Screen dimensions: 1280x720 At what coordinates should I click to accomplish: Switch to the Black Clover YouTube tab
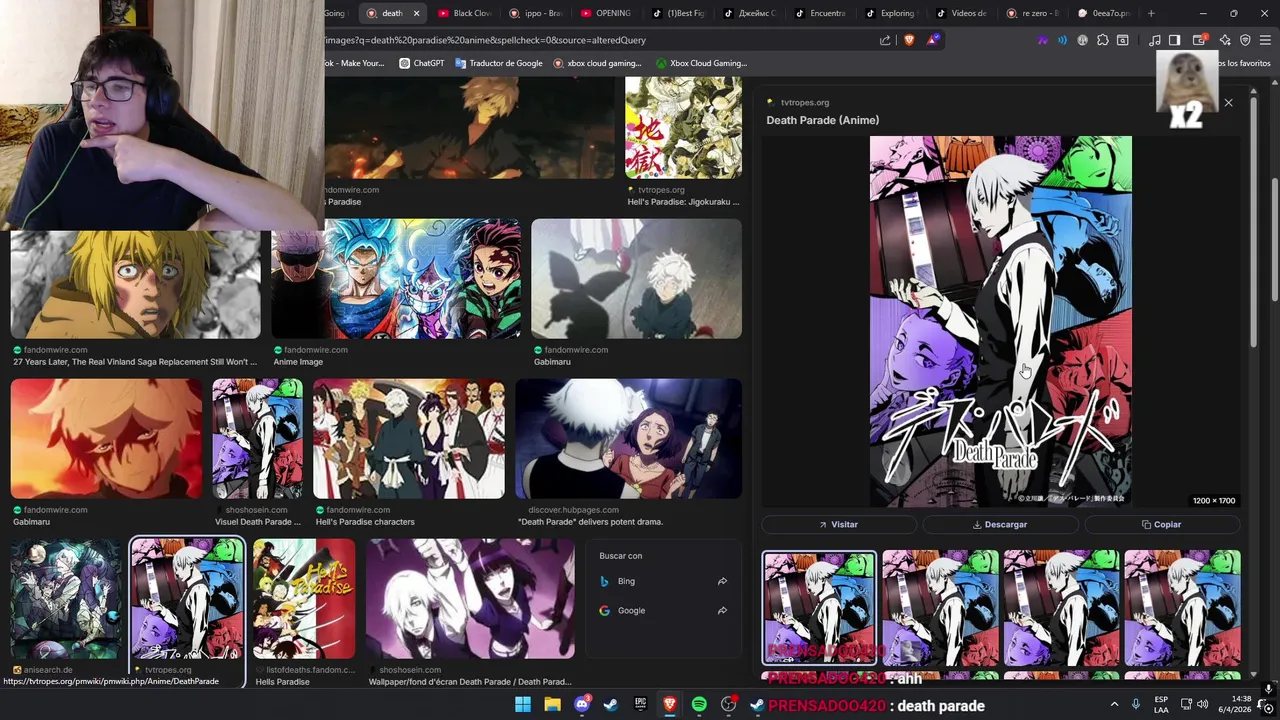tap(465, 13)
